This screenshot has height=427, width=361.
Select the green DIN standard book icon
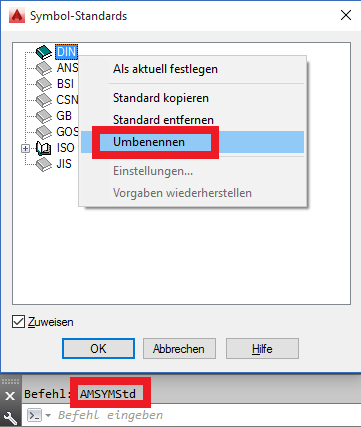point(44,52)
